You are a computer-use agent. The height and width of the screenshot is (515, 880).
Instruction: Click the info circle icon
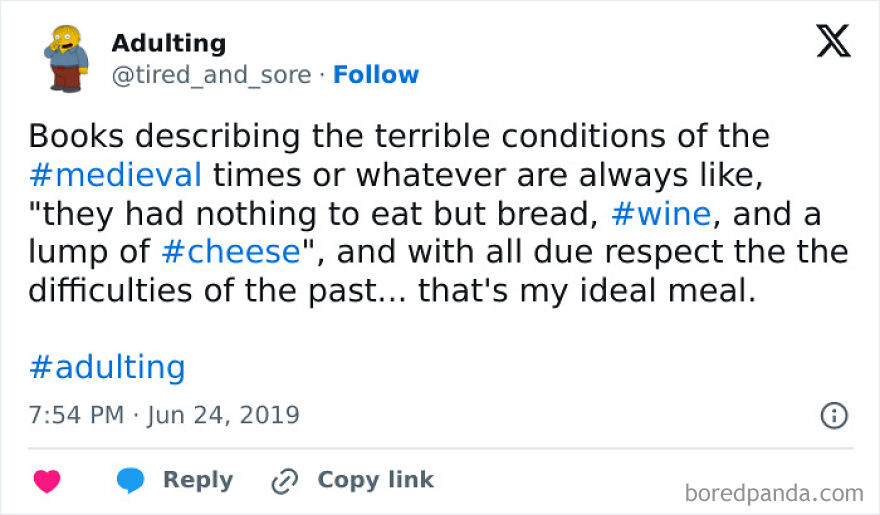(x=834, y=415)
